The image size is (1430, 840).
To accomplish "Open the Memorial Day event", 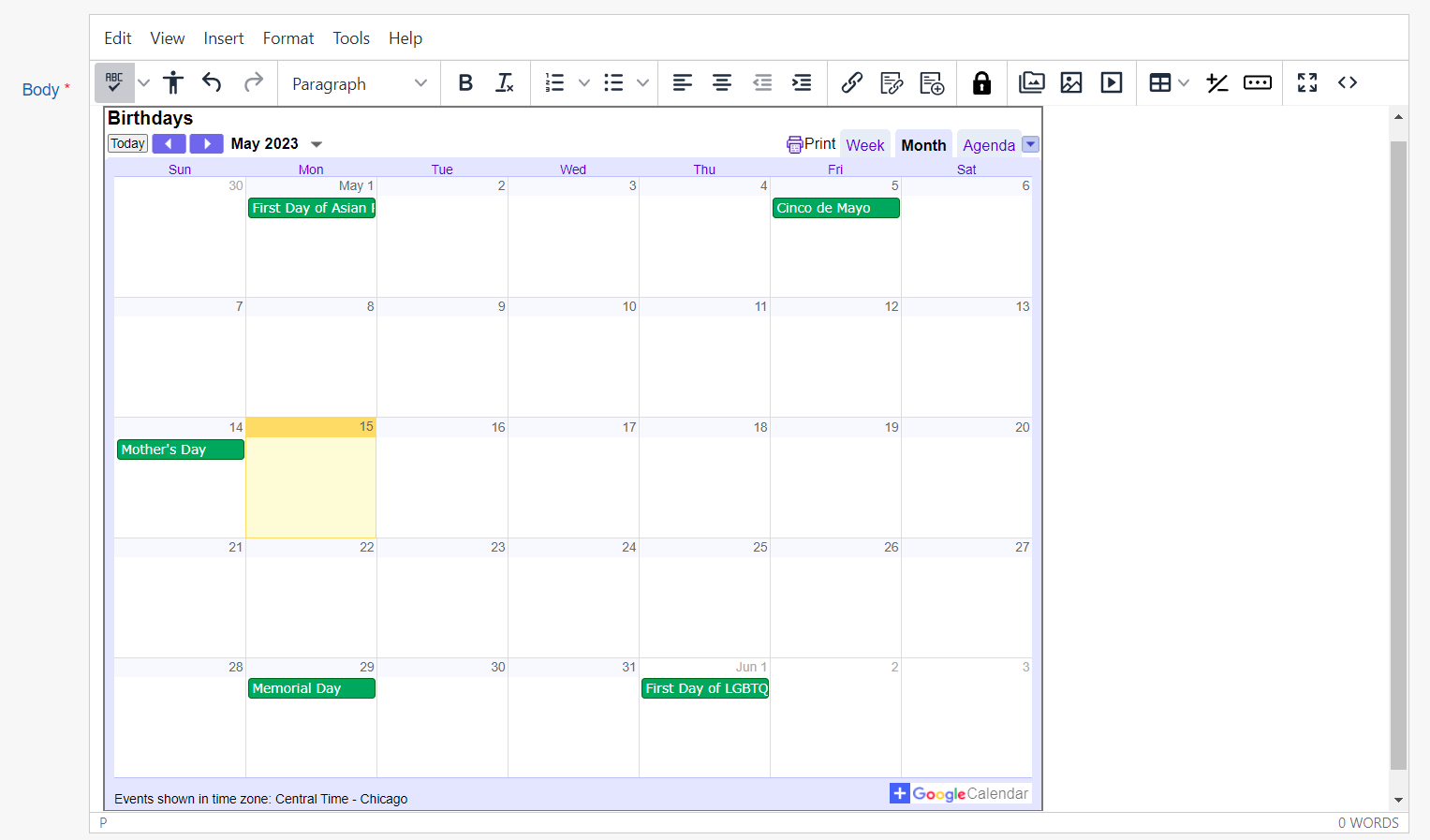I will 311,688.
